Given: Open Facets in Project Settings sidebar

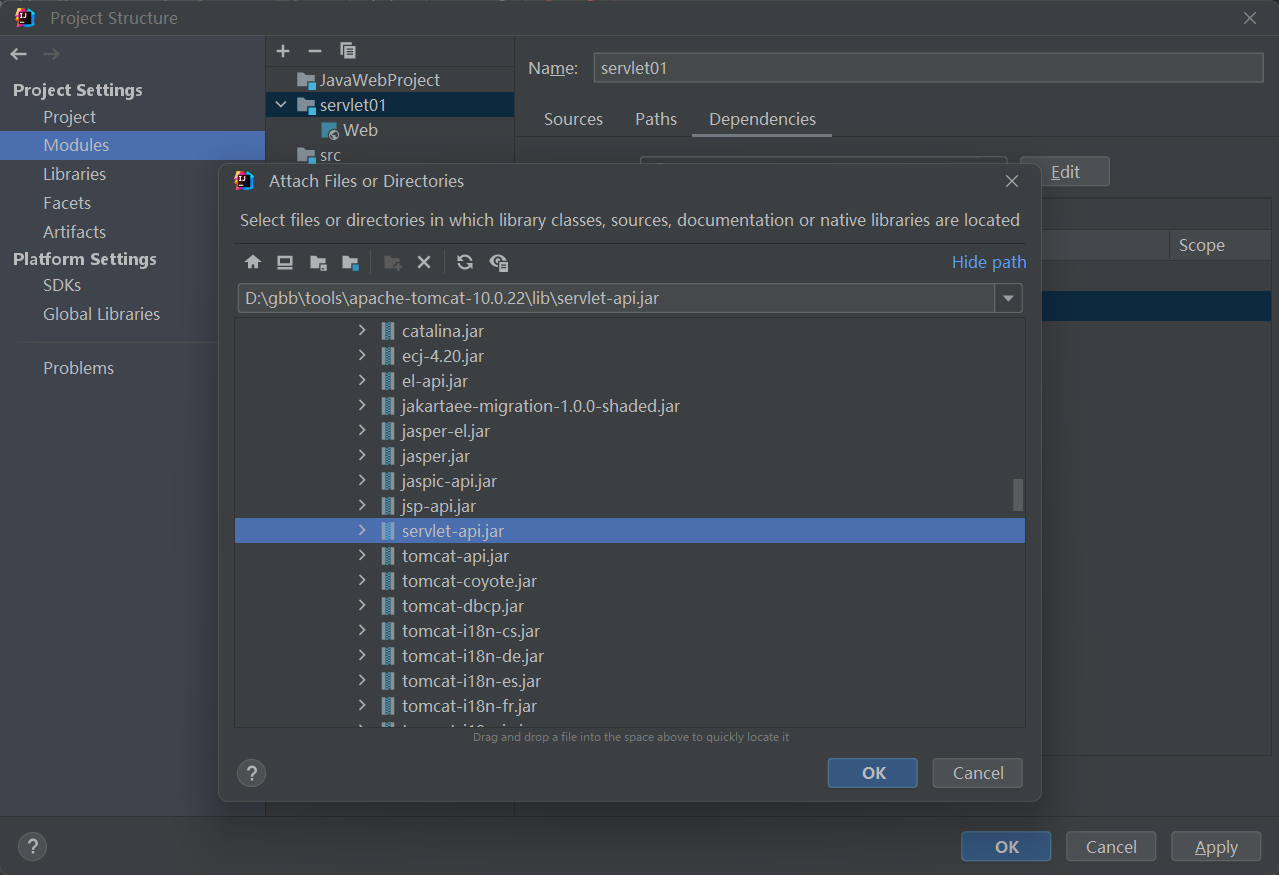Looking at the screenshot, I should [67, 203].
